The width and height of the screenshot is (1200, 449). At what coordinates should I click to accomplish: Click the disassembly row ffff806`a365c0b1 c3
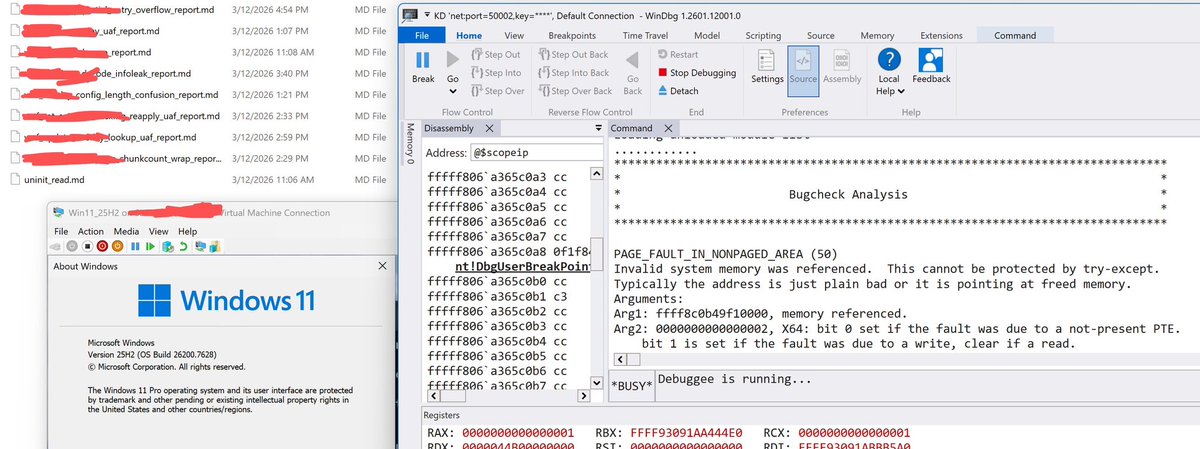[498, 296]
